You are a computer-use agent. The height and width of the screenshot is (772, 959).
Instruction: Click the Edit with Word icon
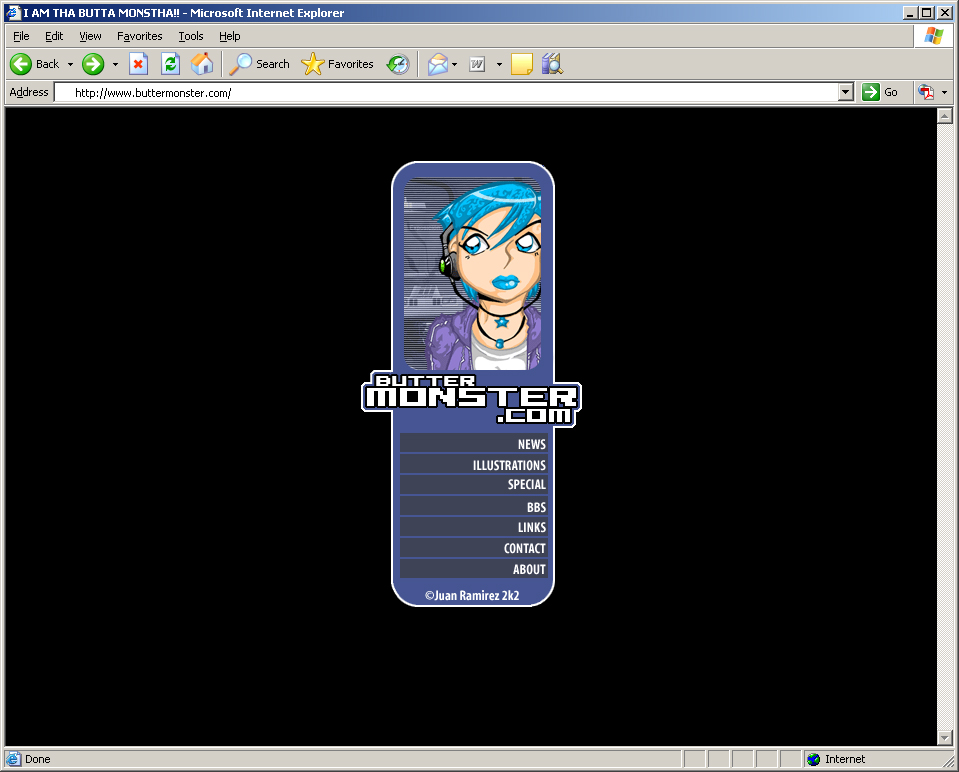(477, 64)
